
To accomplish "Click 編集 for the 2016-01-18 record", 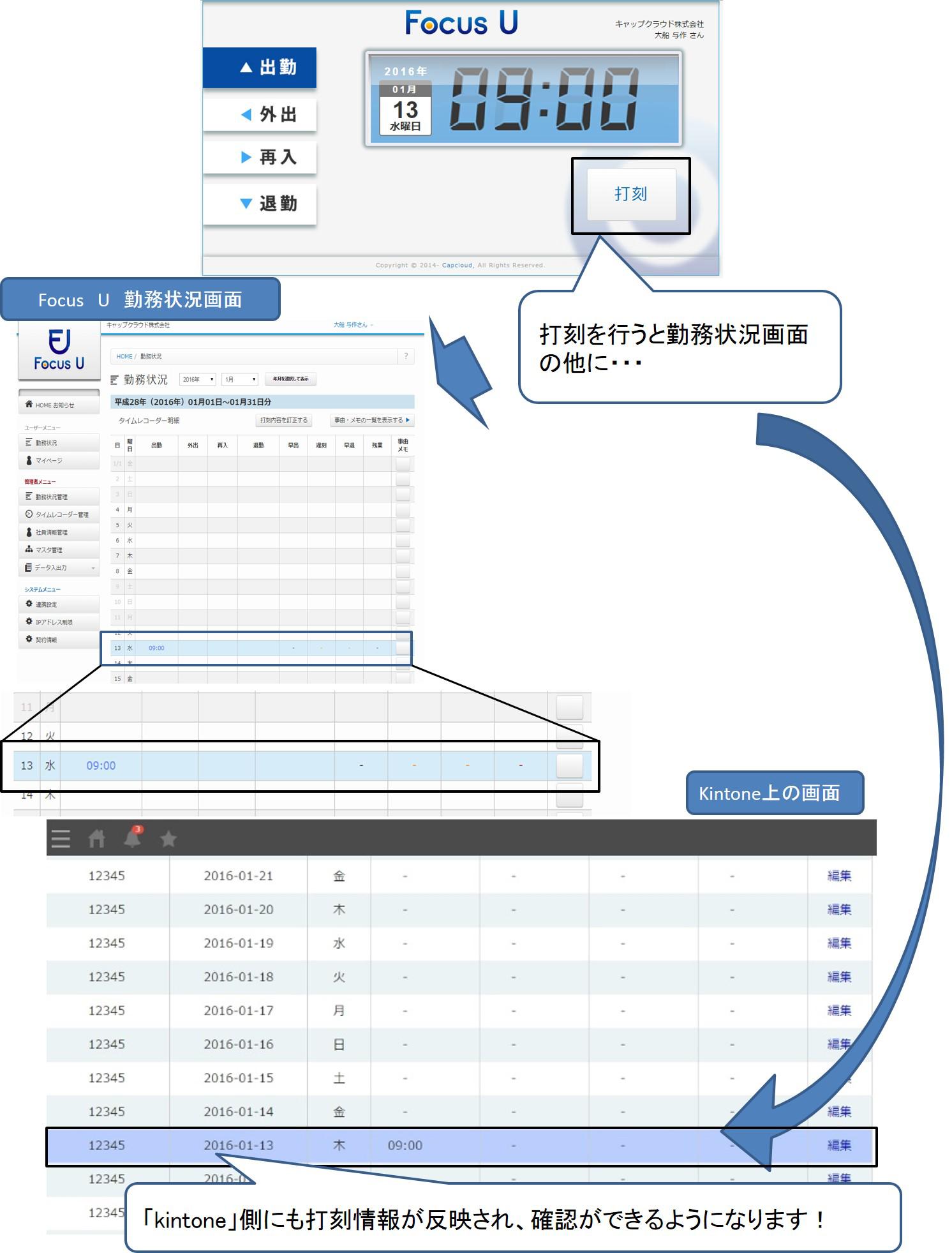I will click(x=839, y=977).
